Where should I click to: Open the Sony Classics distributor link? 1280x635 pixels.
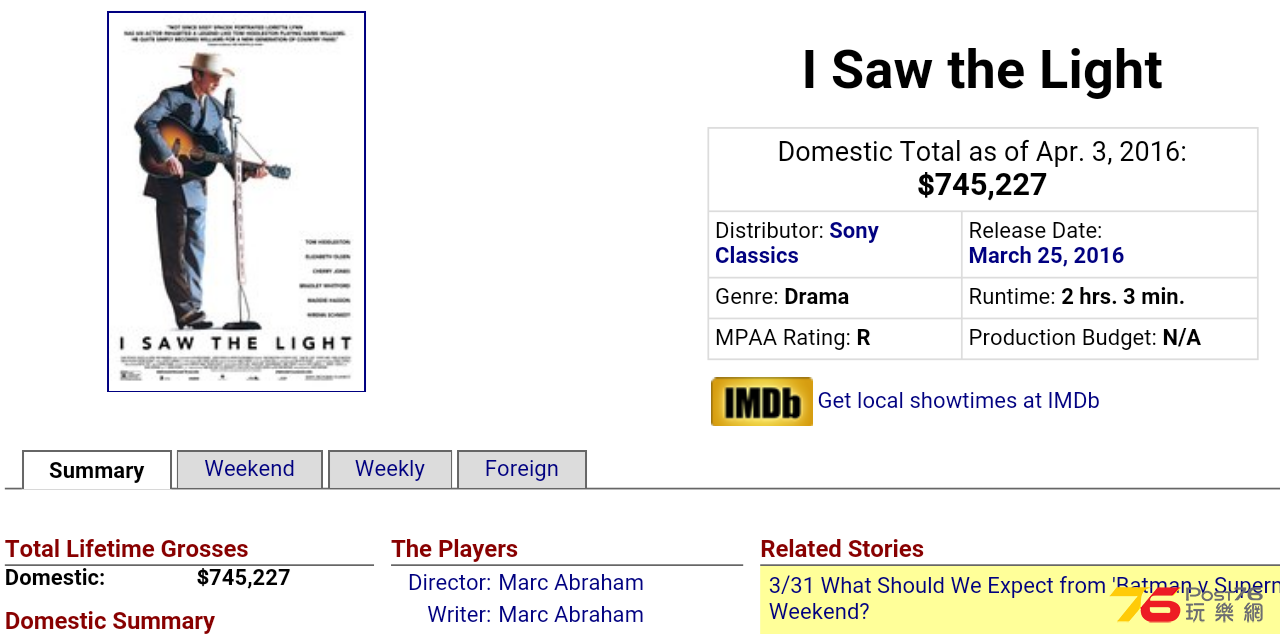pos(797,243)
